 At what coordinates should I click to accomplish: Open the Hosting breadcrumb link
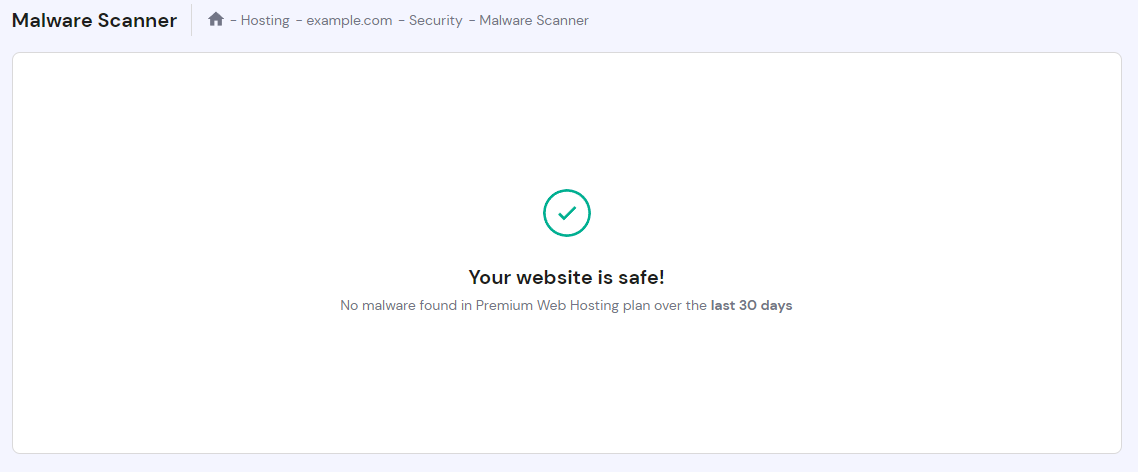265,20
